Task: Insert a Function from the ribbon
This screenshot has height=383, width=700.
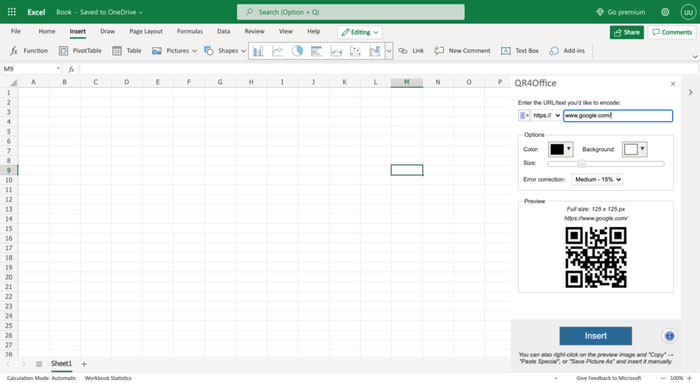Action: click(x=29, y=51)
